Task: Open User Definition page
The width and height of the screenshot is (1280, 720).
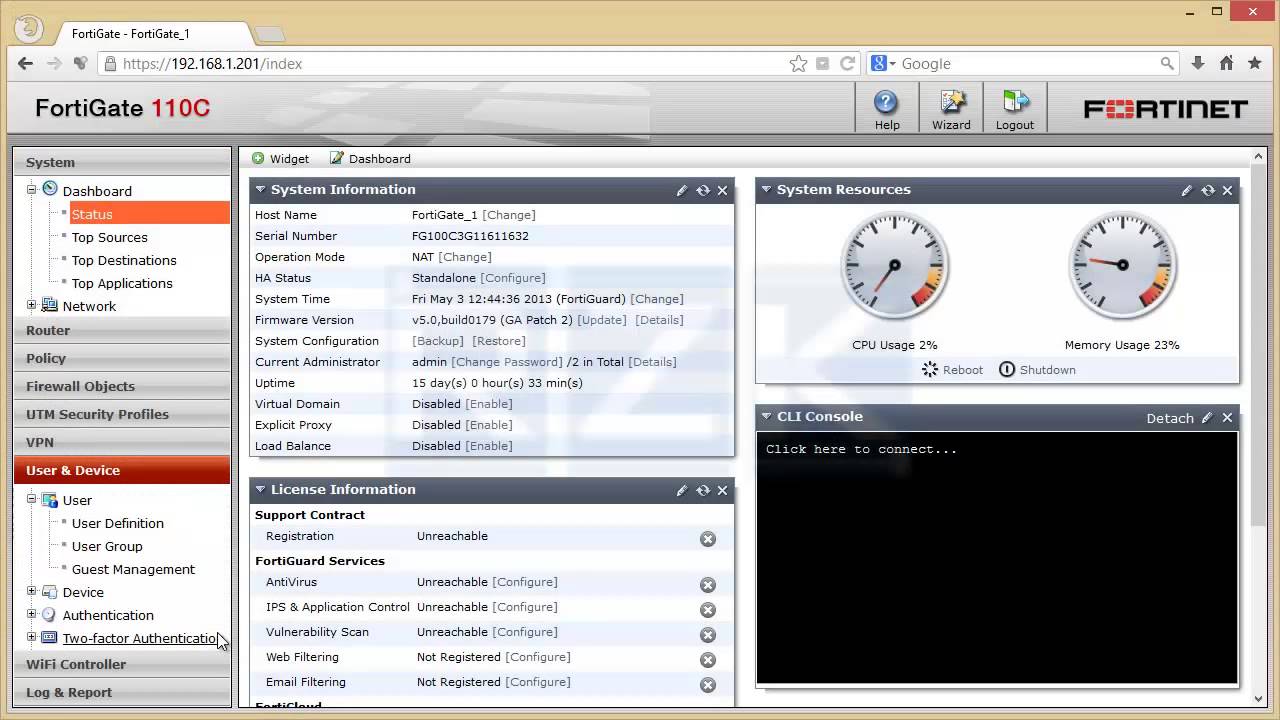Action: [x=117, y=523]
